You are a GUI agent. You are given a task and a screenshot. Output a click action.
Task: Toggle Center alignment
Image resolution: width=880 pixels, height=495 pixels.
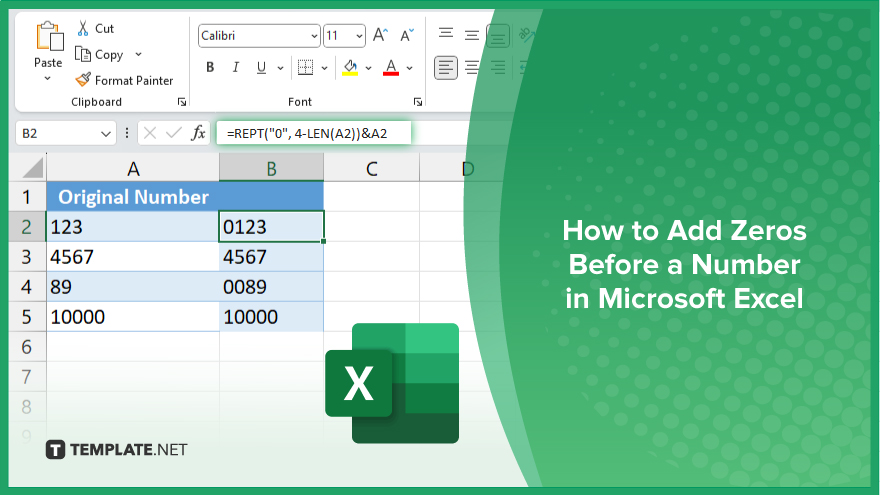point(472,68)
